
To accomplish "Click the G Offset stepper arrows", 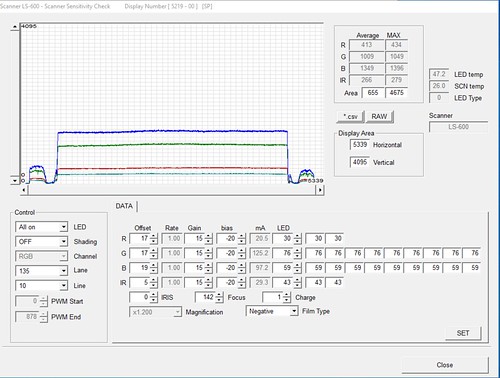I will pos(153,253).
